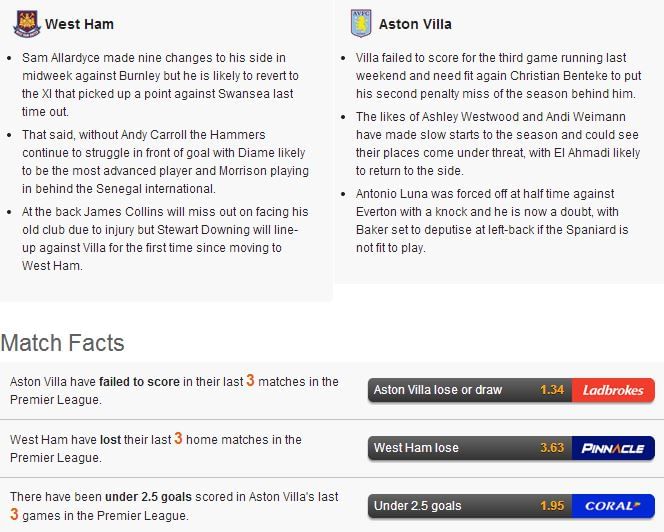Click the West Ham club crest icon

(x=27, y=24)
